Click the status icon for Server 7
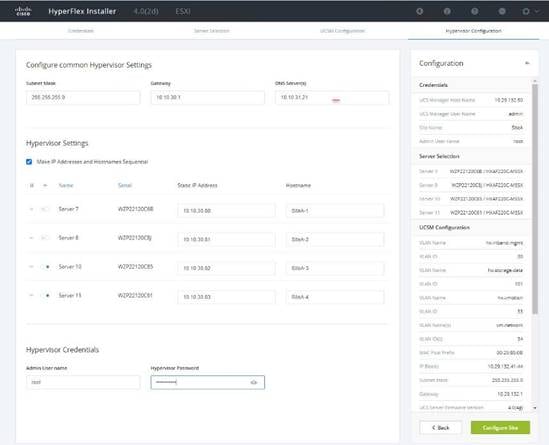This screenshot has height=445, width=549. point(45,209)
